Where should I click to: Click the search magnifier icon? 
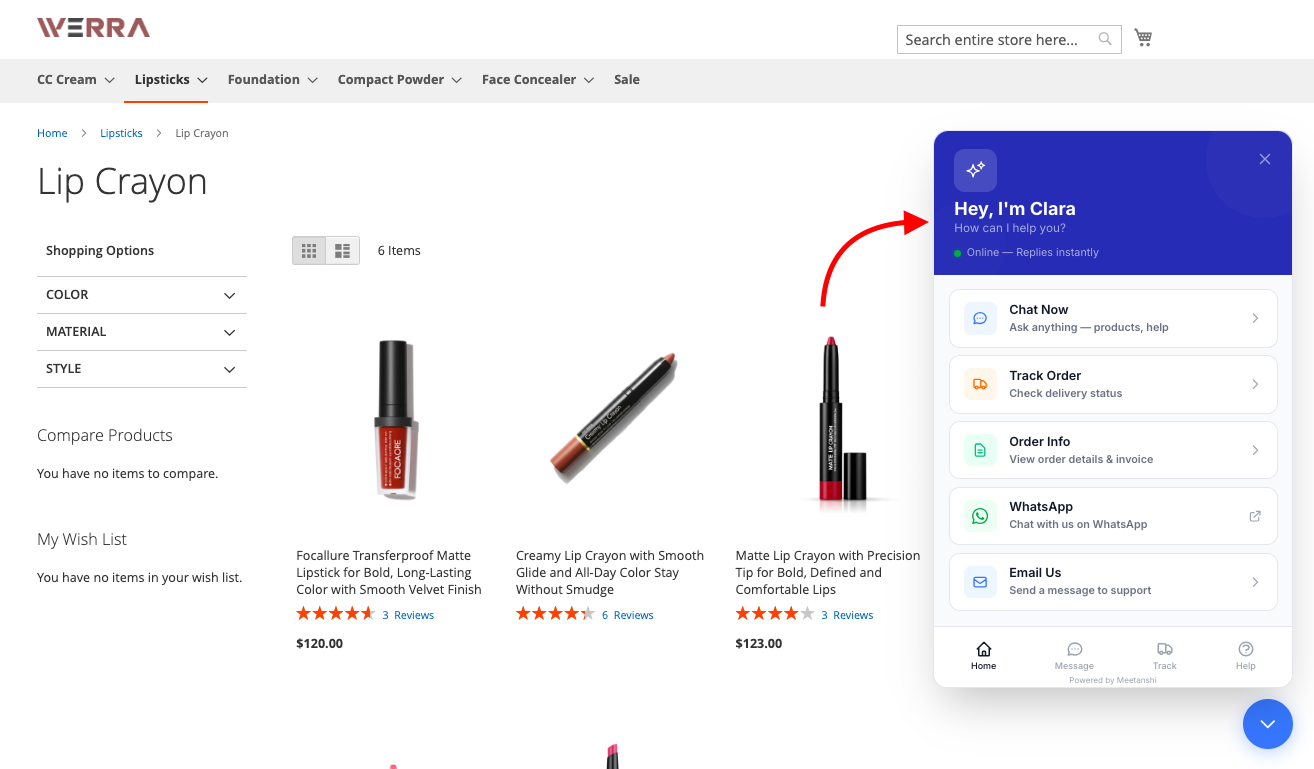coord(1105,39)
